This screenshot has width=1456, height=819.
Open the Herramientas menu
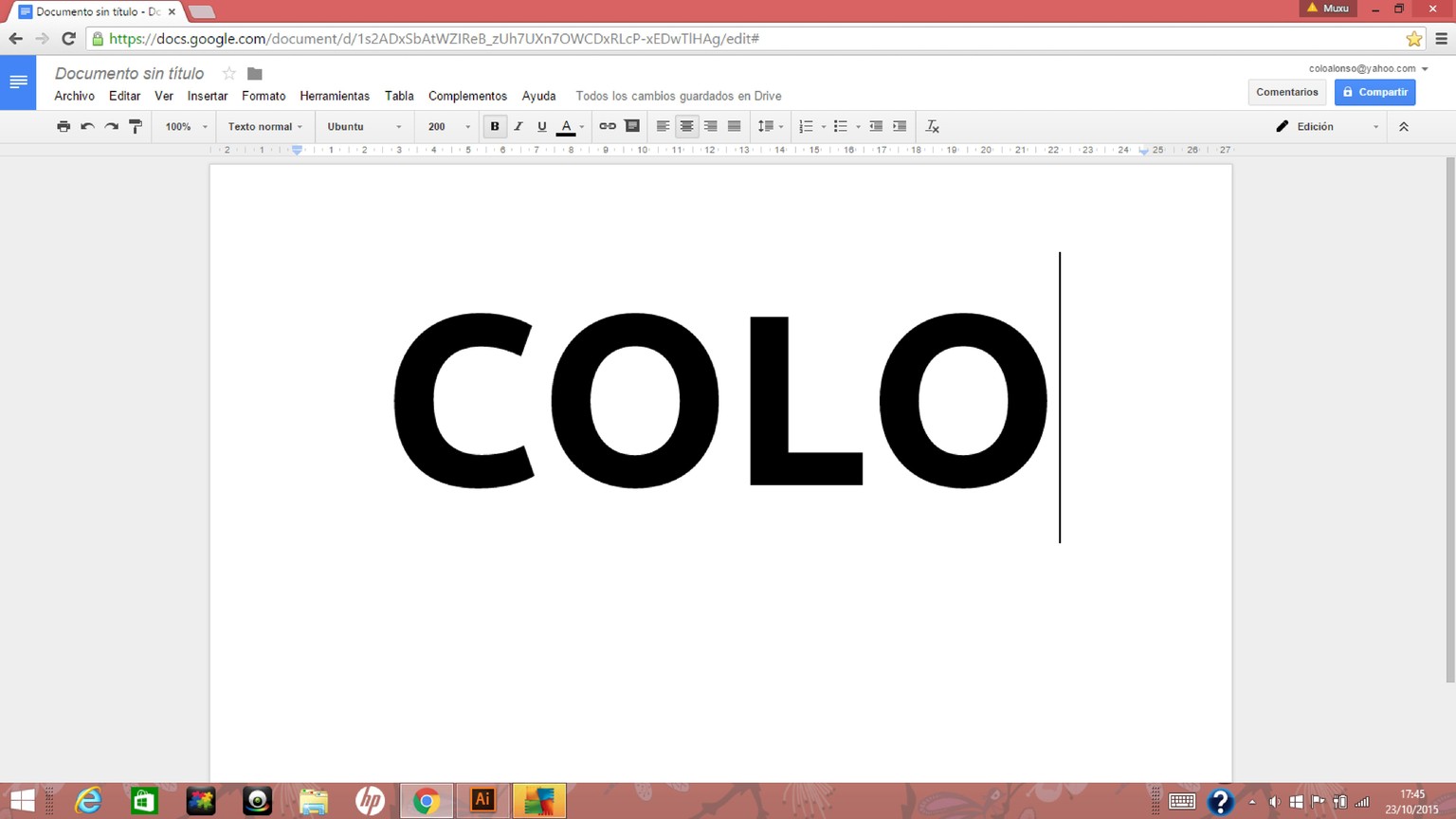point(335,96)
